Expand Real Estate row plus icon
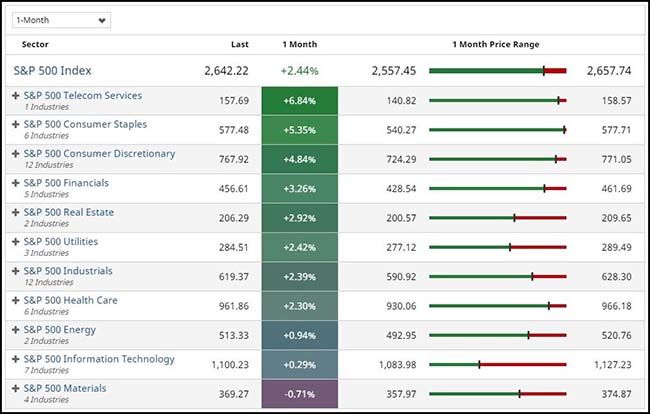The image size is (650, 414). (16, 212)
